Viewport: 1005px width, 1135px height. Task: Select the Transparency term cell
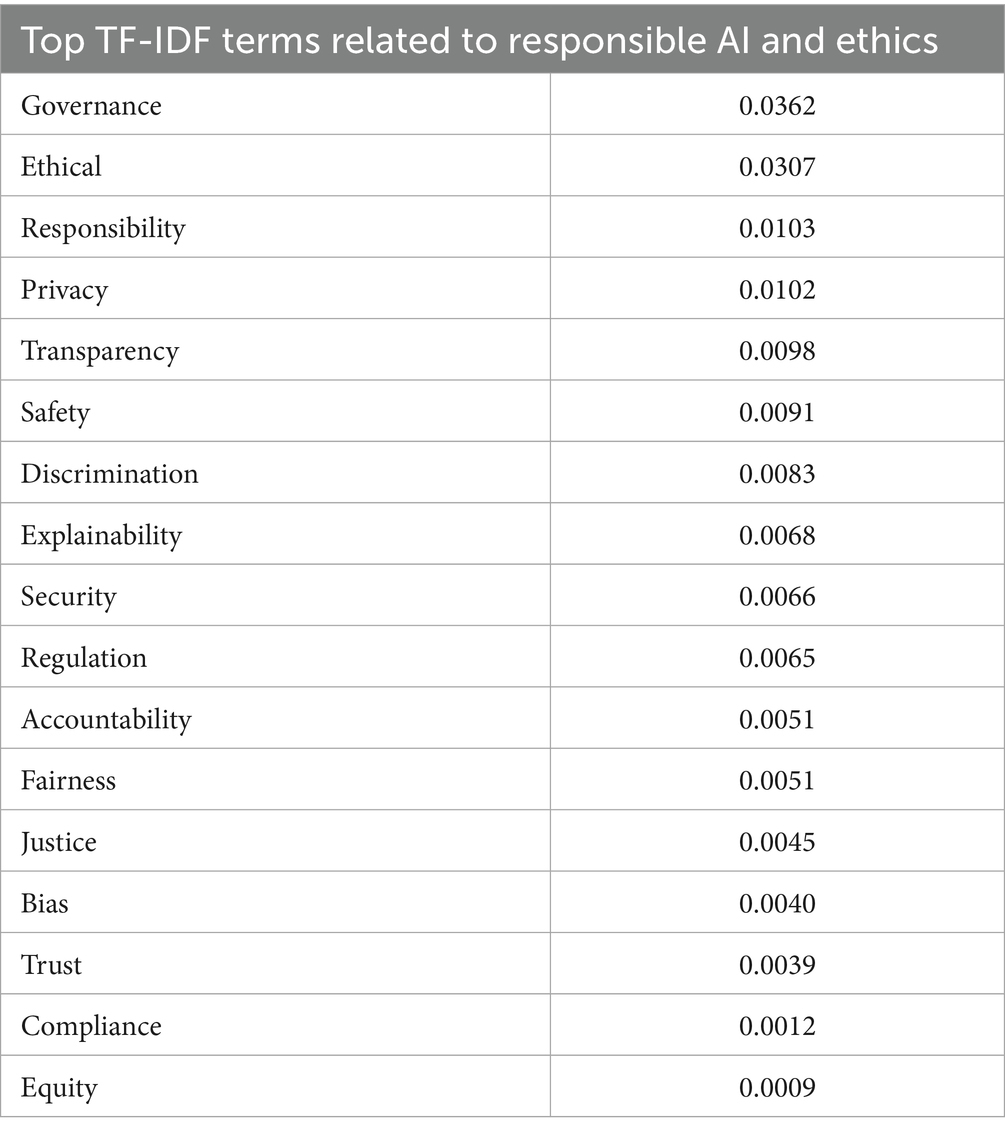click(100, 351)
